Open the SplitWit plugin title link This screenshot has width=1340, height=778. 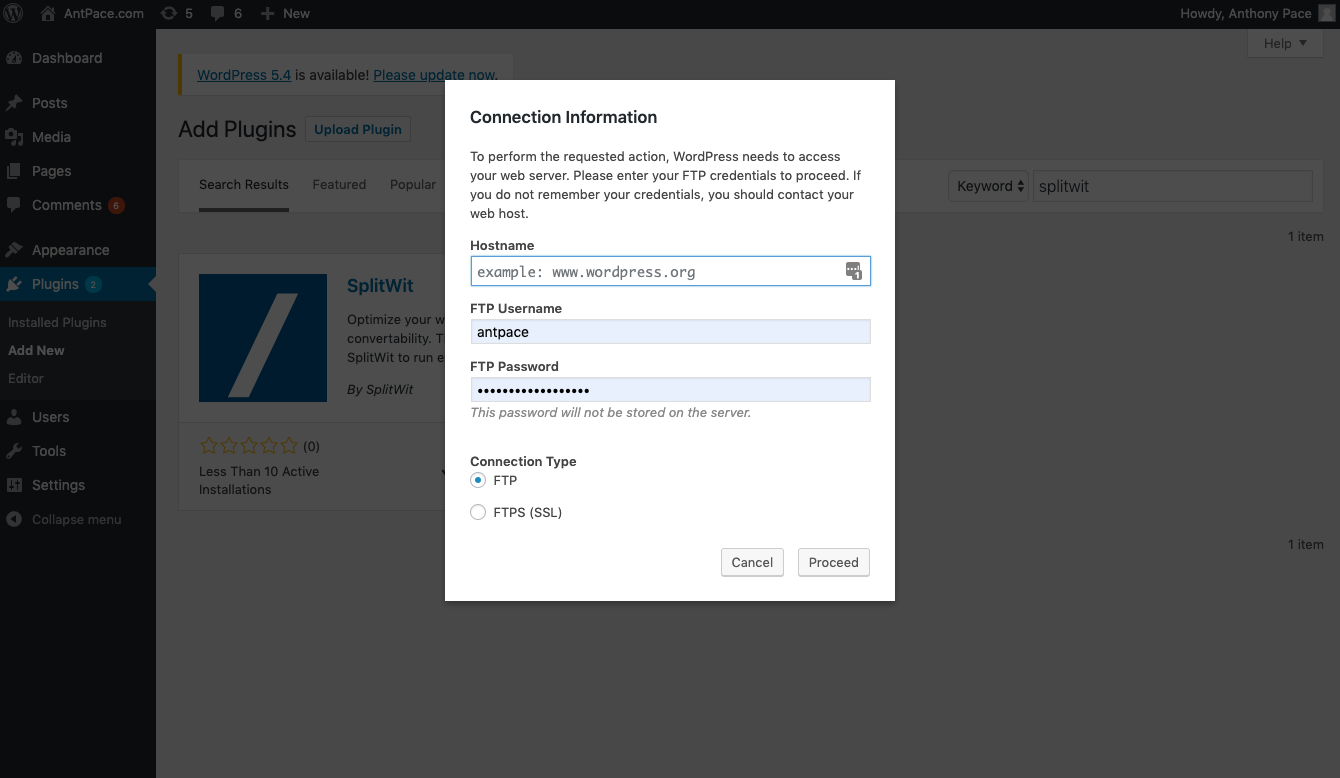point(380,286)
